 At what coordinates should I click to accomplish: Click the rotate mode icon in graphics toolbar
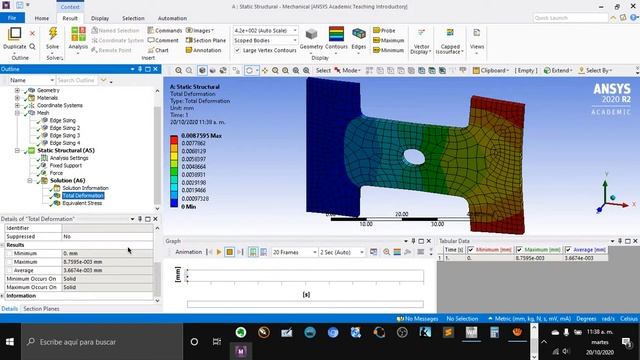tap(249, 71)
